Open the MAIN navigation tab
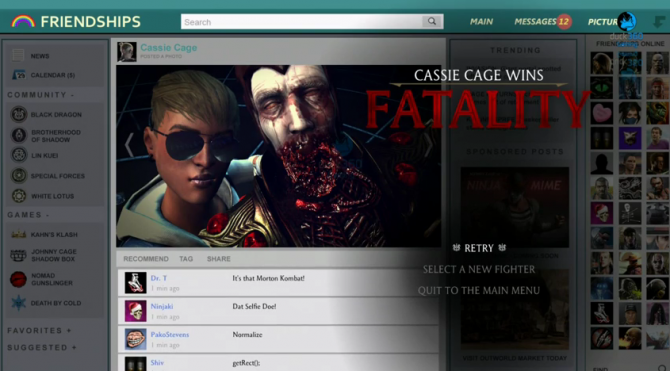 [x=482, y=21]
